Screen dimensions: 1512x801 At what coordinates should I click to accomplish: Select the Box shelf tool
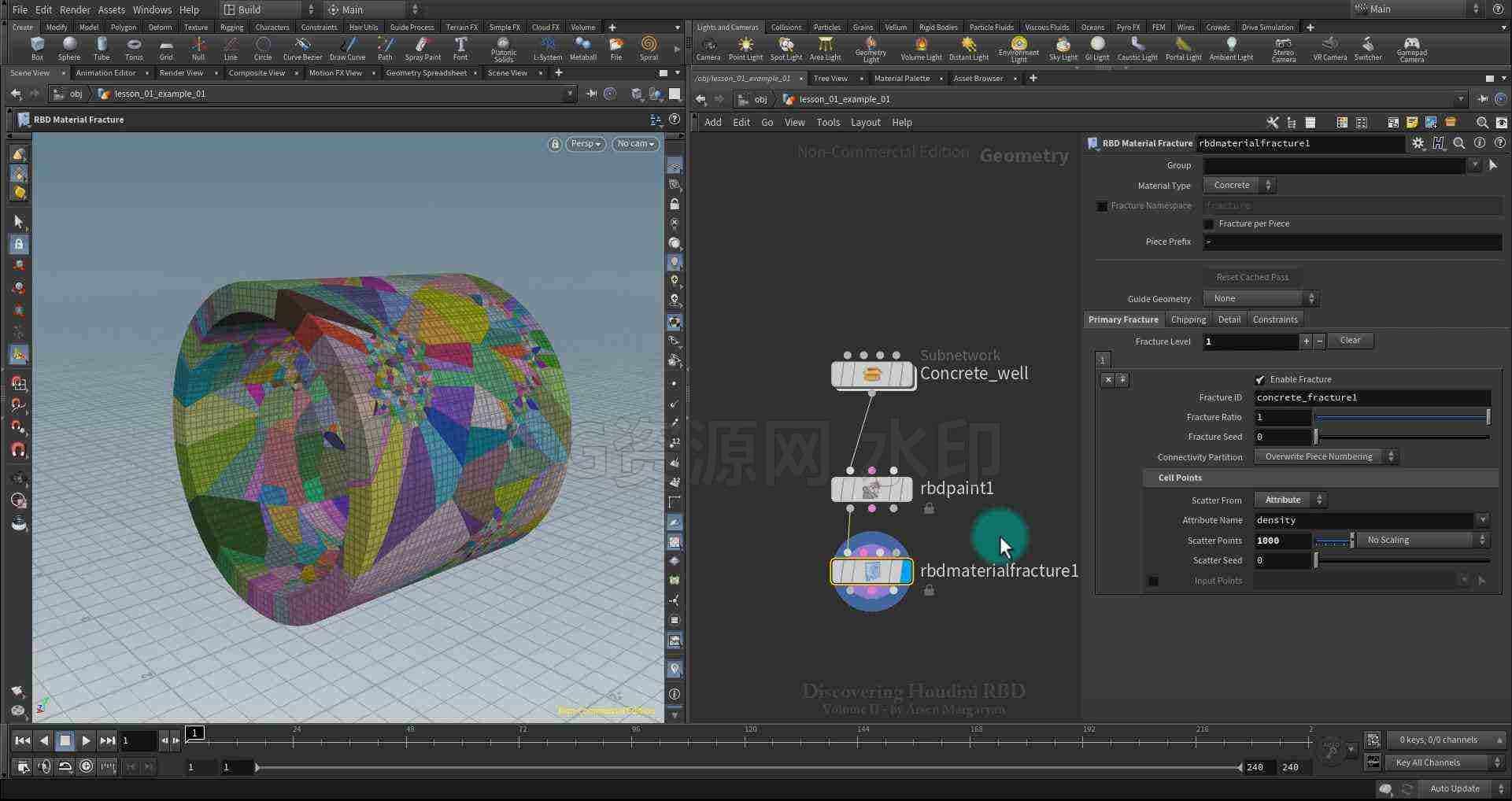[37, 48]
